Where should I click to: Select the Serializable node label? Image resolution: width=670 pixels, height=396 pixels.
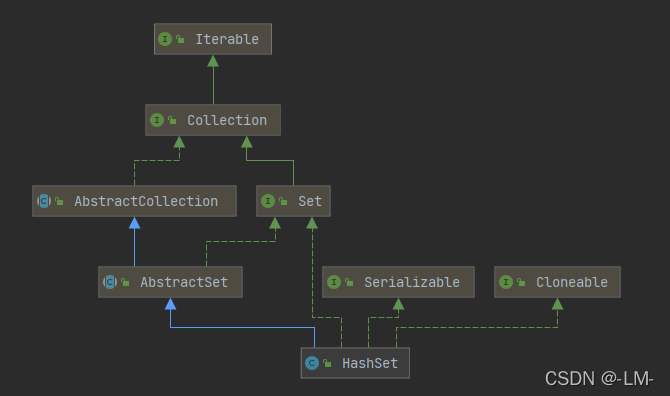point(412,282)
